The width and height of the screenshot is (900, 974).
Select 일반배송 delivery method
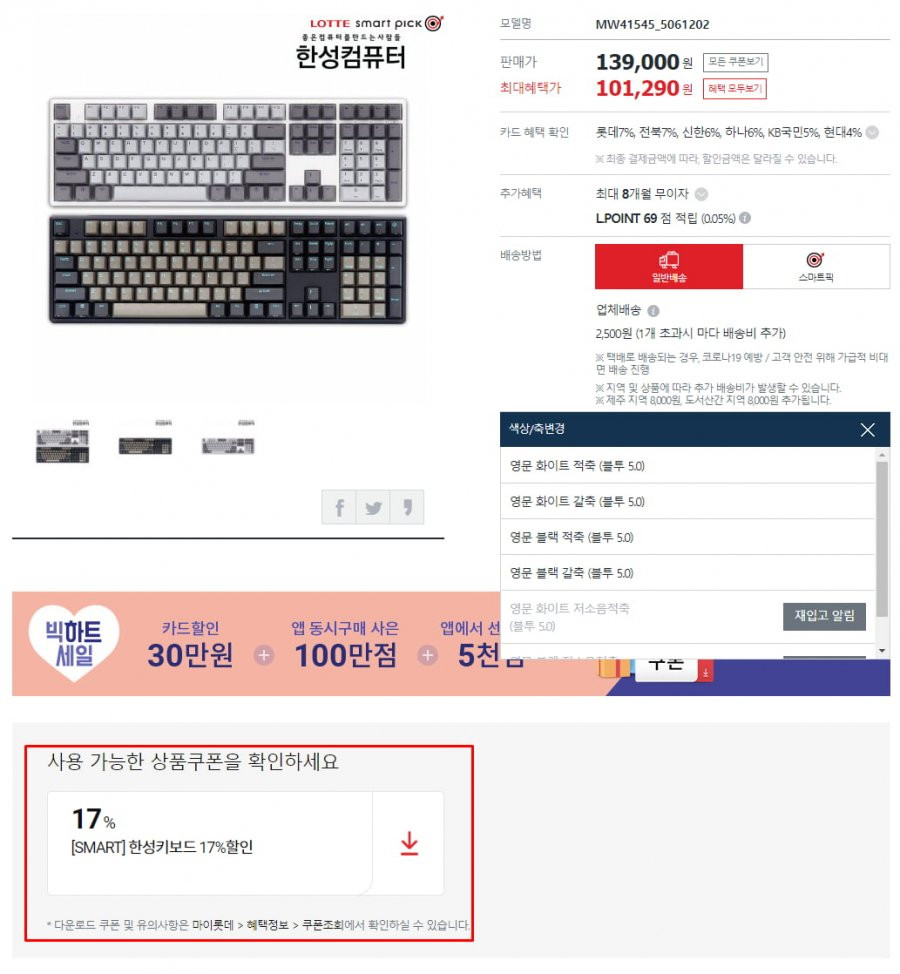click(x=668, y=266)
